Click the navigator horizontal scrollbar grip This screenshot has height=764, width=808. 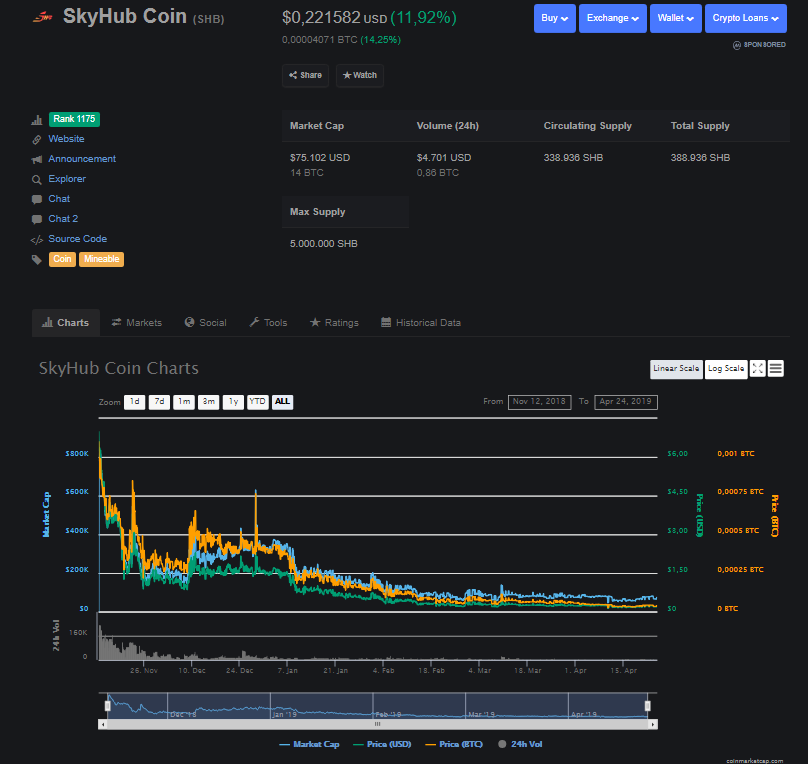click(378, 724)
